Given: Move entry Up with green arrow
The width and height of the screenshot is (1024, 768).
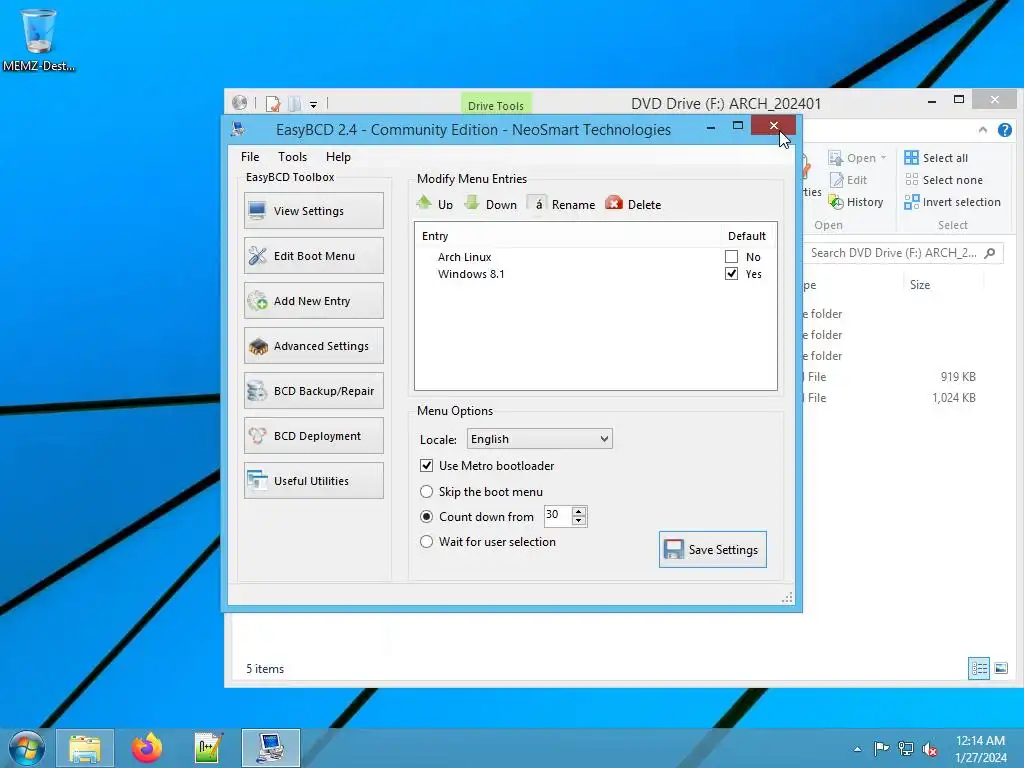Looking at the screenshot, I should point(435,204).
